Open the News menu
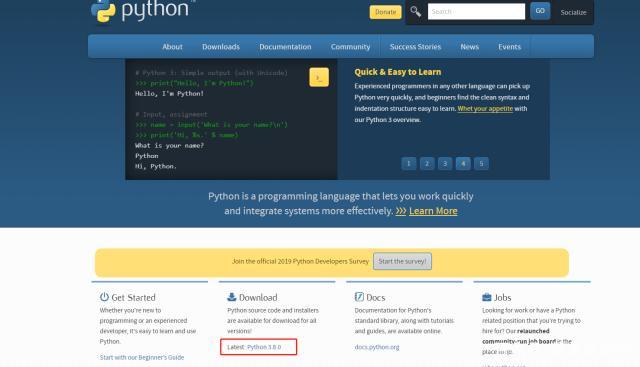This screenshot has width=640, height=367. (470, 47)
